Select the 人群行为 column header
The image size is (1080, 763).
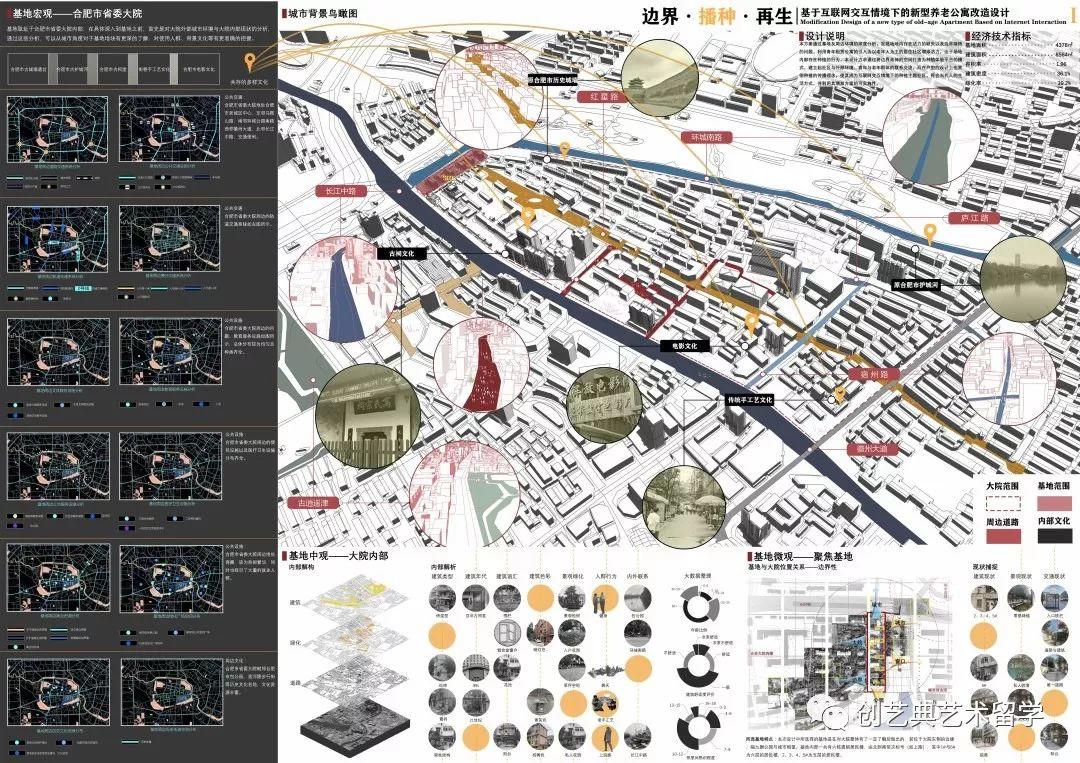pyautogui.click(x=605, y=576)
